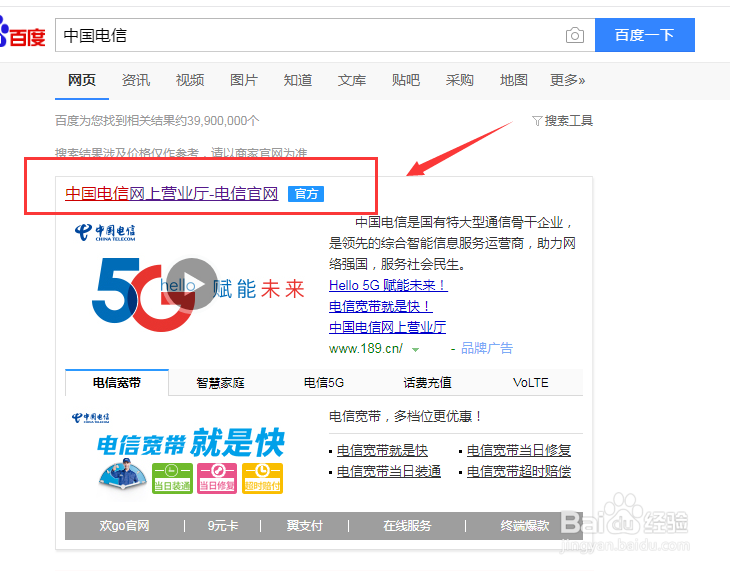
Task: Select the VoLTE card tab
Action: (x=531, y=382)
